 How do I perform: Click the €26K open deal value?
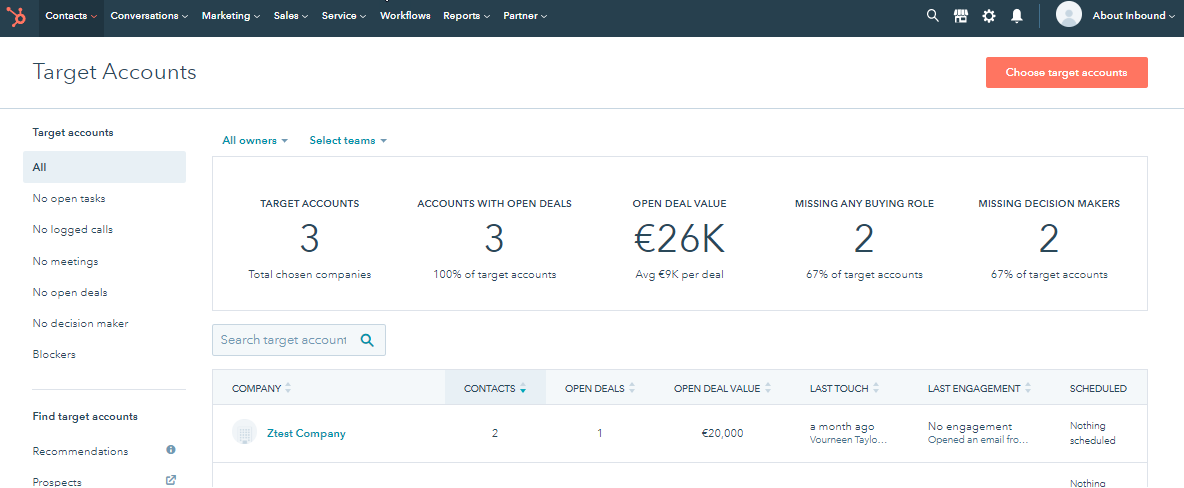point(680,239)
